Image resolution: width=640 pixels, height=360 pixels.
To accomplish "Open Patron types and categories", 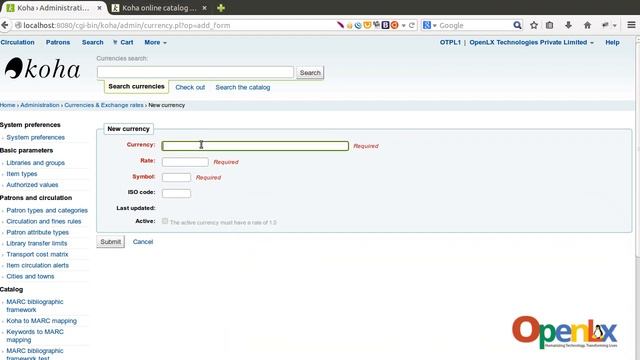I will click(47, 211).
